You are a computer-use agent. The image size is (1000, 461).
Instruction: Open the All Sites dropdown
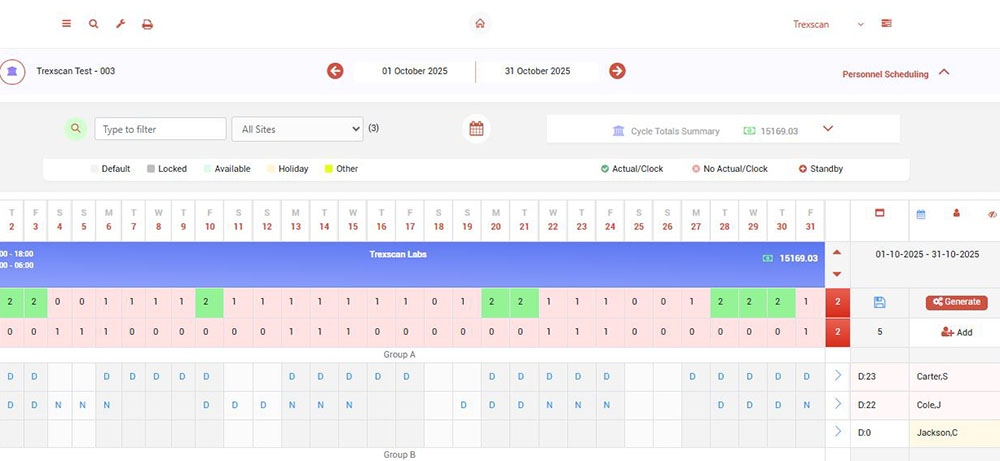pos(297,129)
